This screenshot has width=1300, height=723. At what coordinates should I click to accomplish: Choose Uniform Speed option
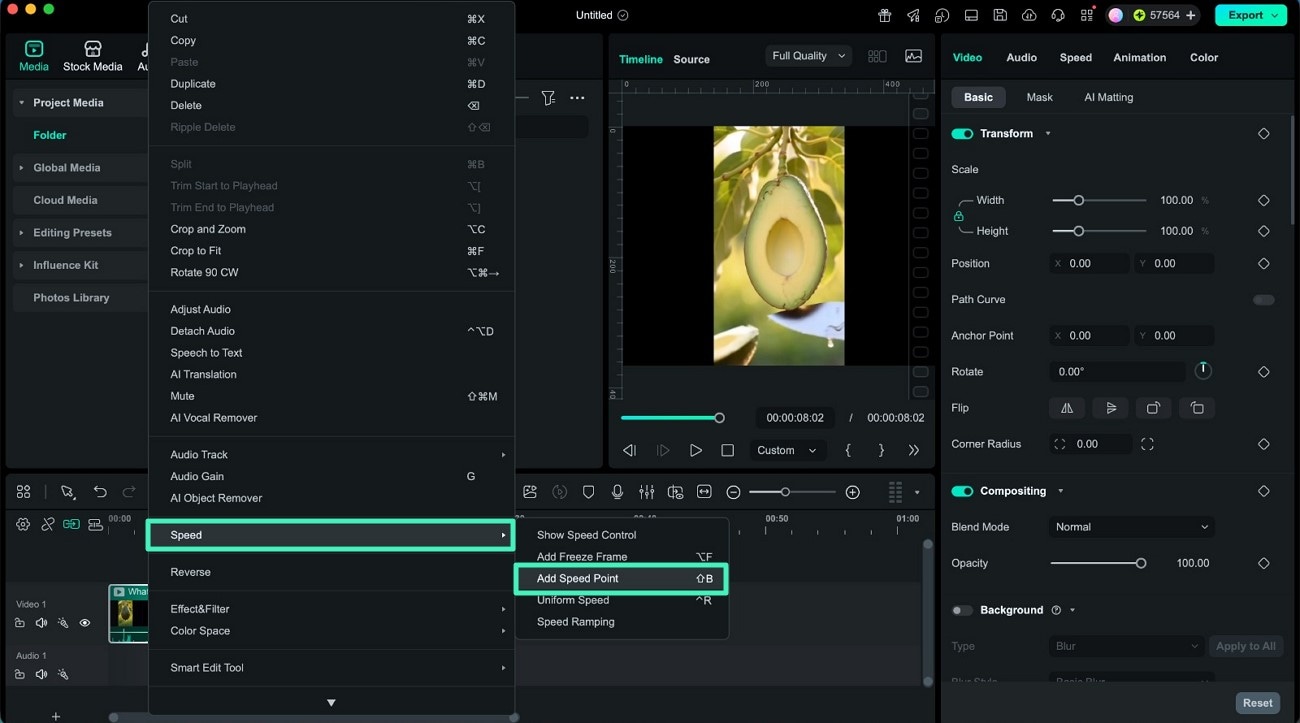coord(622,600)
